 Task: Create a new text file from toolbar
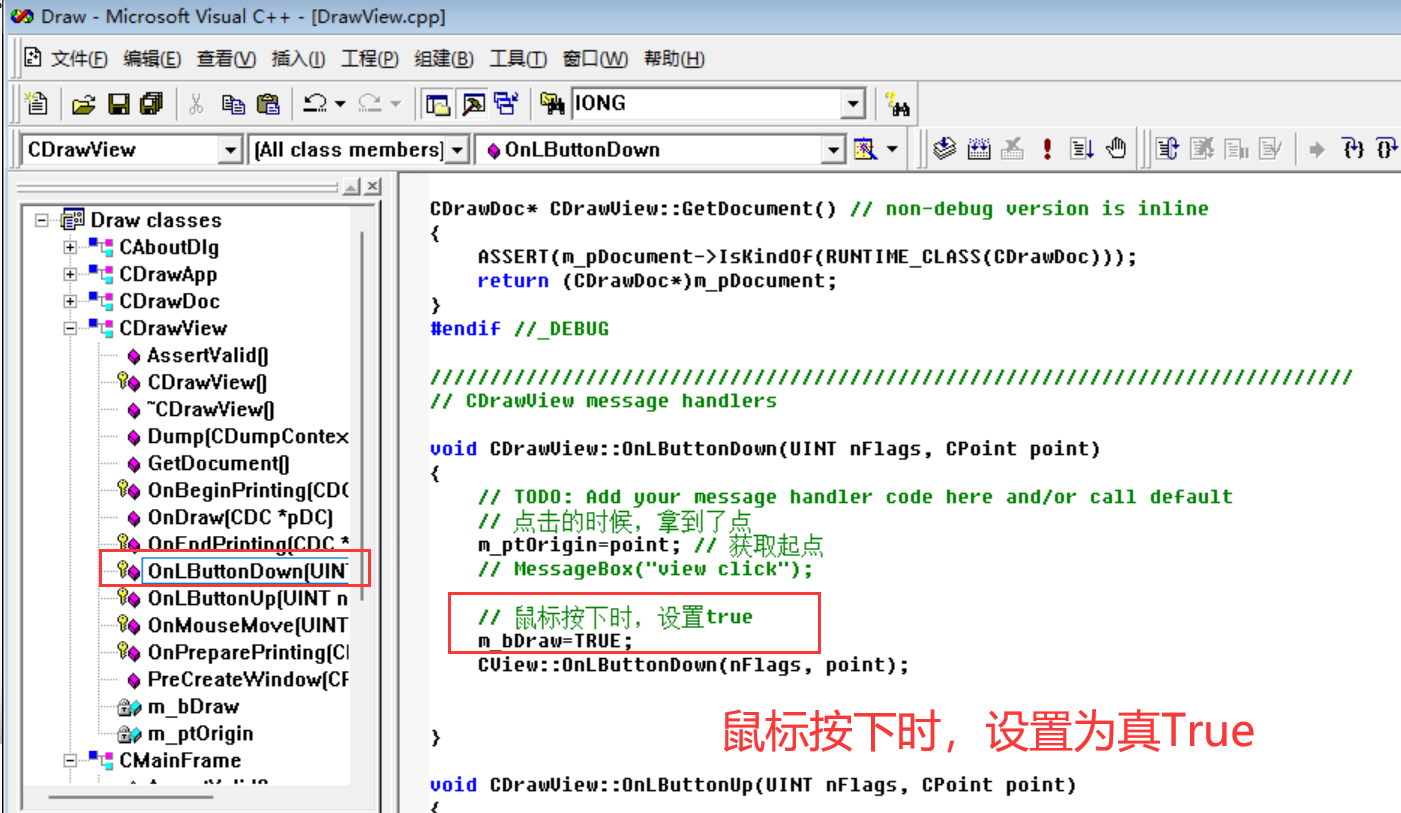37,103
